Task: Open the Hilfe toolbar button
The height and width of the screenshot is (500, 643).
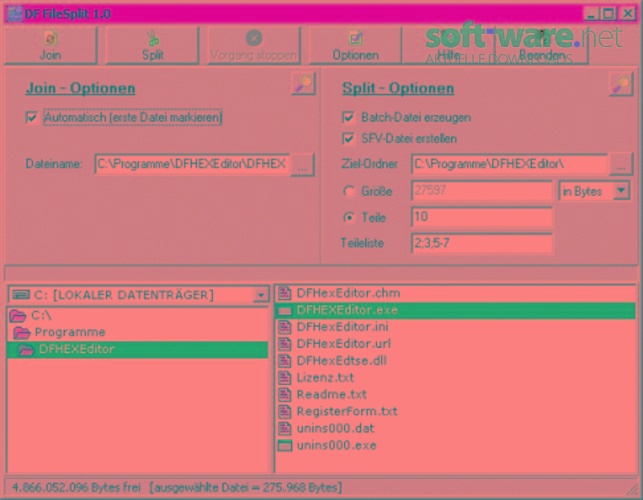Action: [448, 46]
